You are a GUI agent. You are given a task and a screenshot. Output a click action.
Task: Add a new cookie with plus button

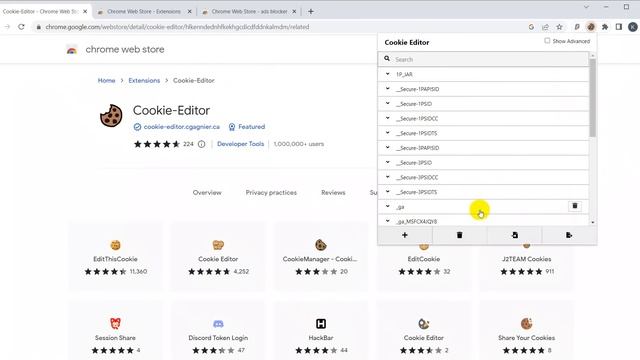(404, 235)
